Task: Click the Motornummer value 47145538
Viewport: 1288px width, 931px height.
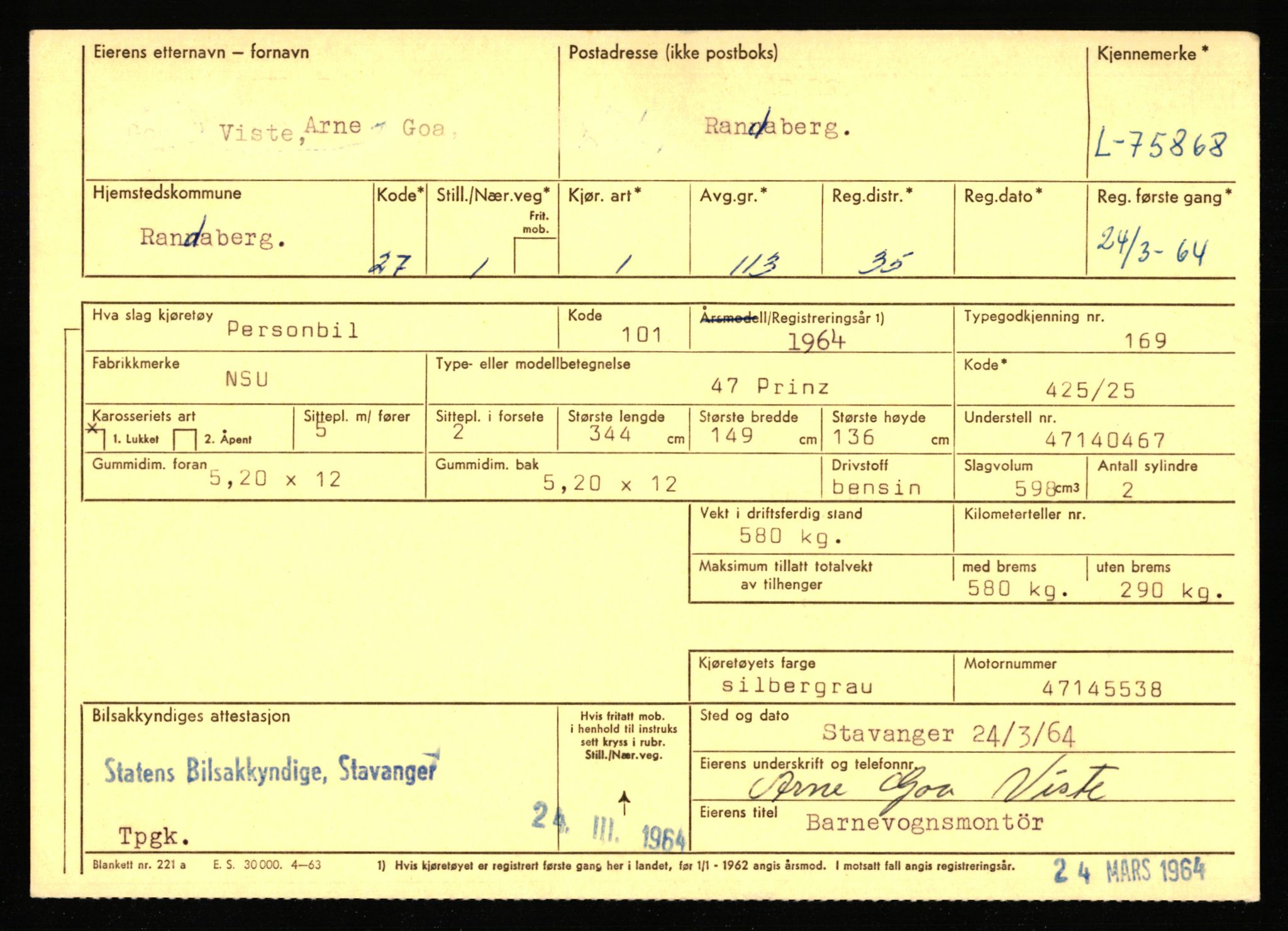Action: (1102, 689)
